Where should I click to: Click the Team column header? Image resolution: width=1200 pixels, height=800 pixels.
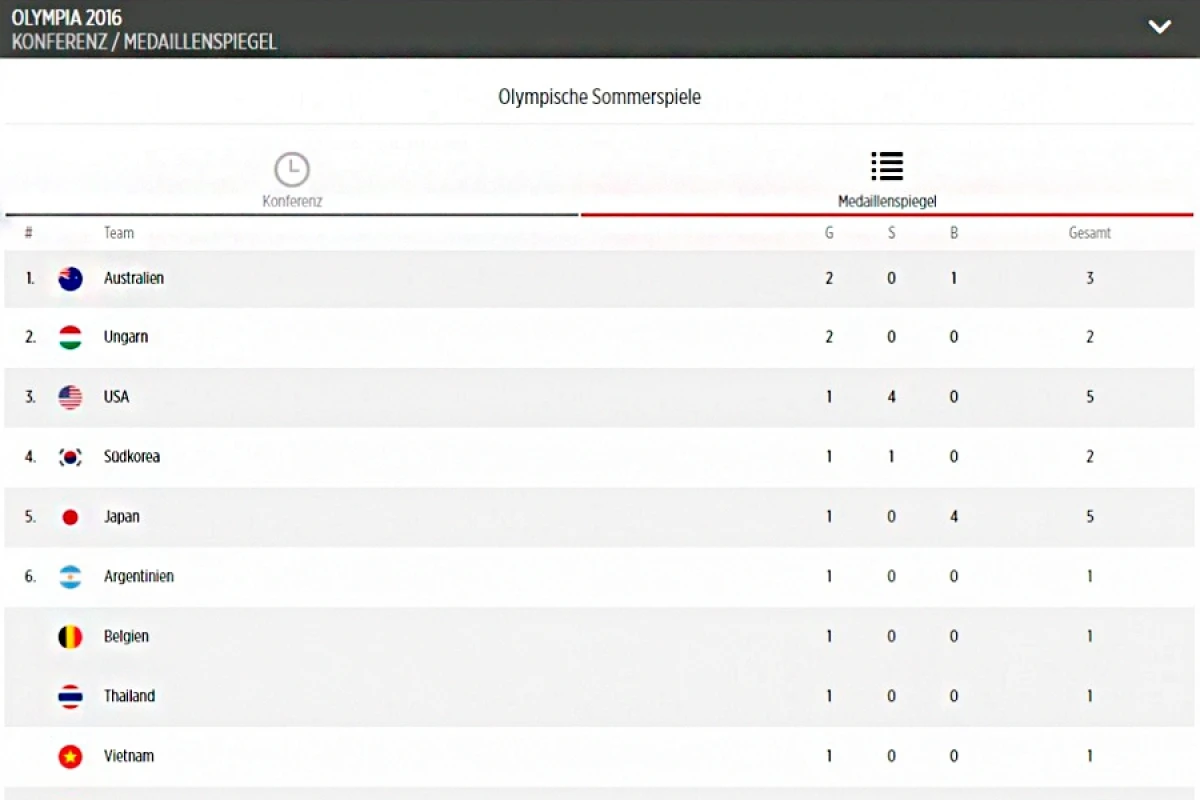click(119, 233)
